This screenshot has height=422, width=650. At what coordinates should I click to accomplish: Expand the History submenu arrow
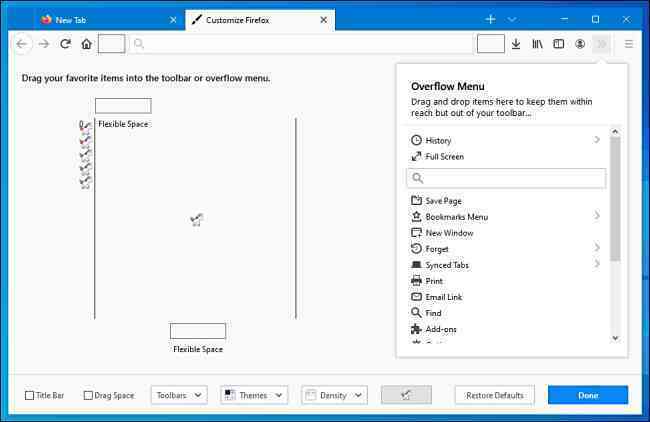tap(597, 140)
